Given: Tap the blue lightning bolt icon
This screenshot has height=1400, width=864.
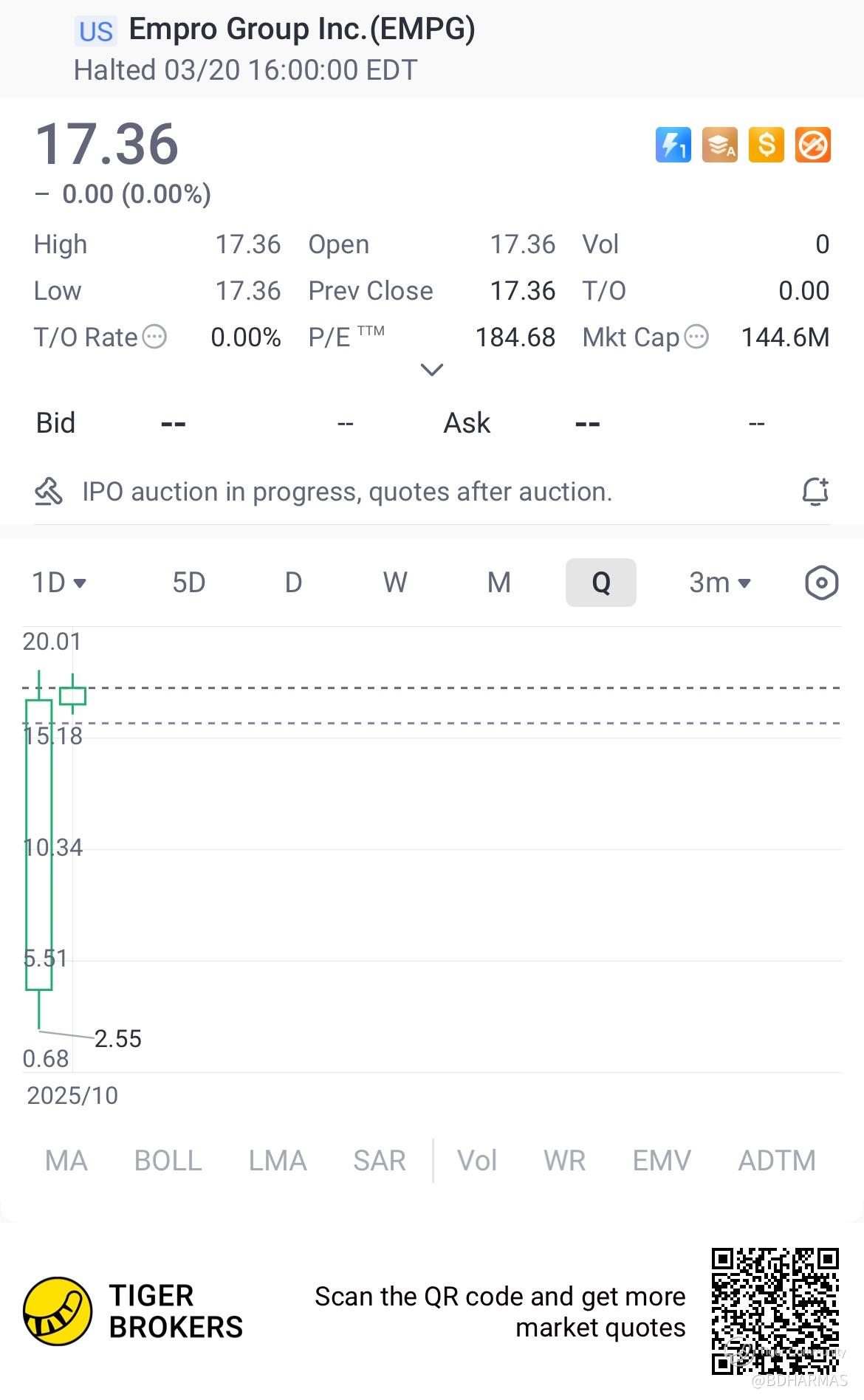Looking at the screenshot, I should [673, 145].
